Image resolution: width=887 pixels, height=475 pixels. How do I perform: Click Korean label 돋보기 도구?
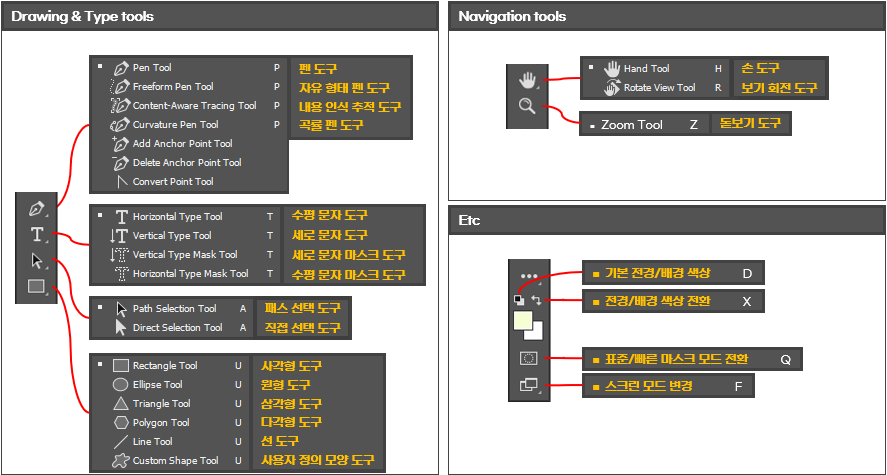point(751,123)
